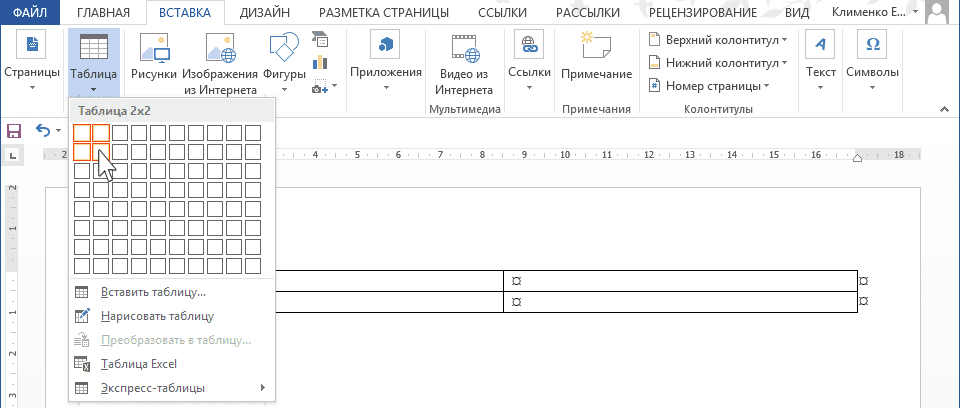Viewport: 960px width, 408px height.
Task: Choose Вставить таблицу... menu entry
Action: 172,292
